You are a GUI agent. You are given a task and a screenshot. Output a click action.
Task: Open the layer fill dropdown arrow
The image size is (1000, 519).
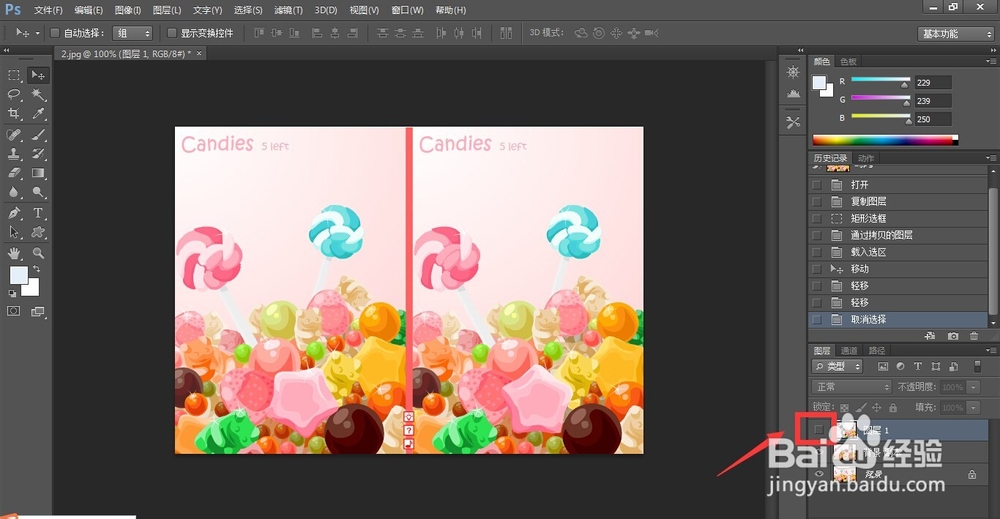tap(973, 407)
